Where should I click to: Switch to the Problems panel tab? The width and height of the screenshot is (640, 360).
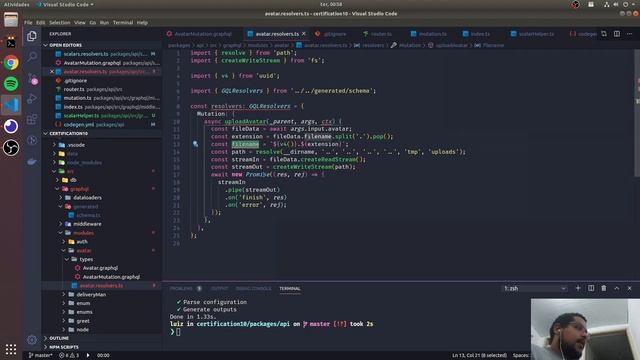[181, 288]
